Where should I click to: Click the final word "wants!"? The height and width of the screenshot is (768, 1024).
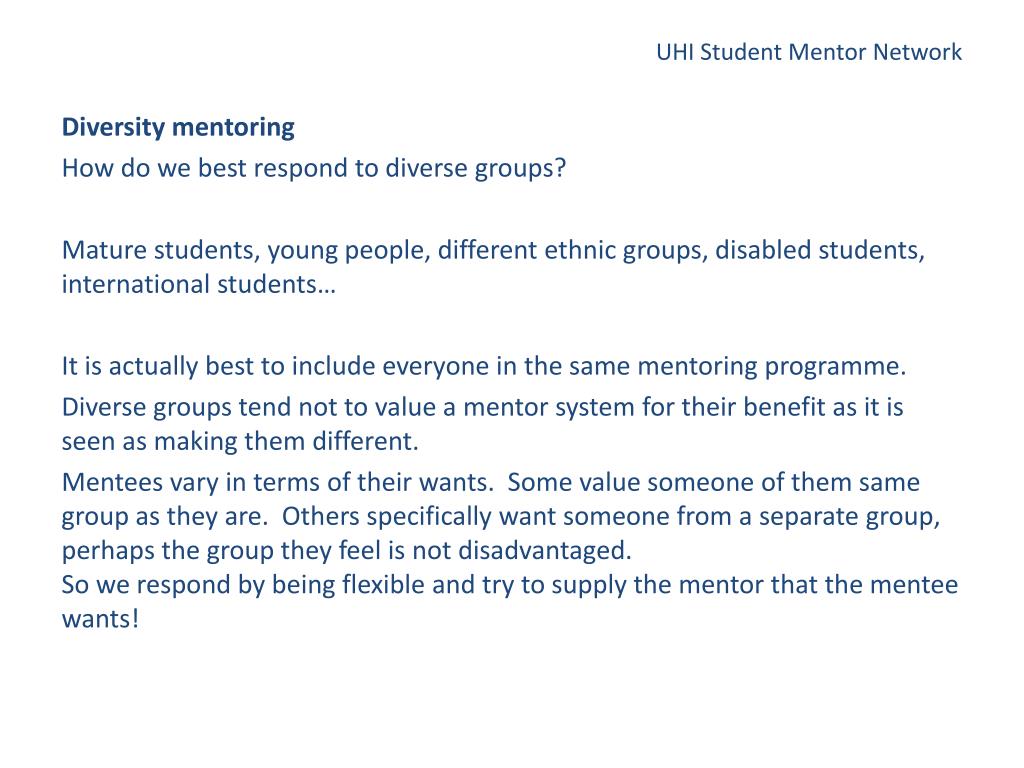click(x=101, y=619)
